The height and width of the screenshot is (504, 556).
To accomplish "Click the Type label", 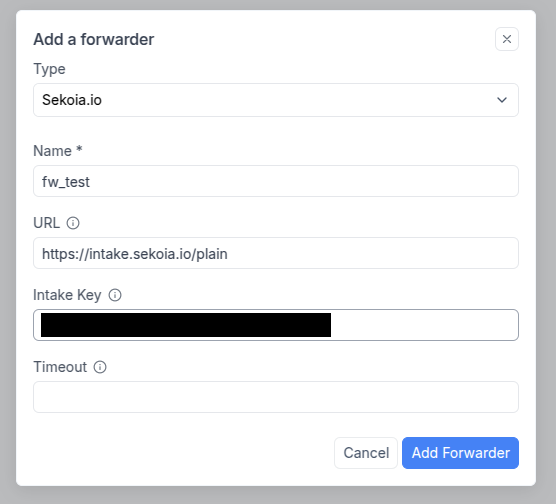I will 49,69.
